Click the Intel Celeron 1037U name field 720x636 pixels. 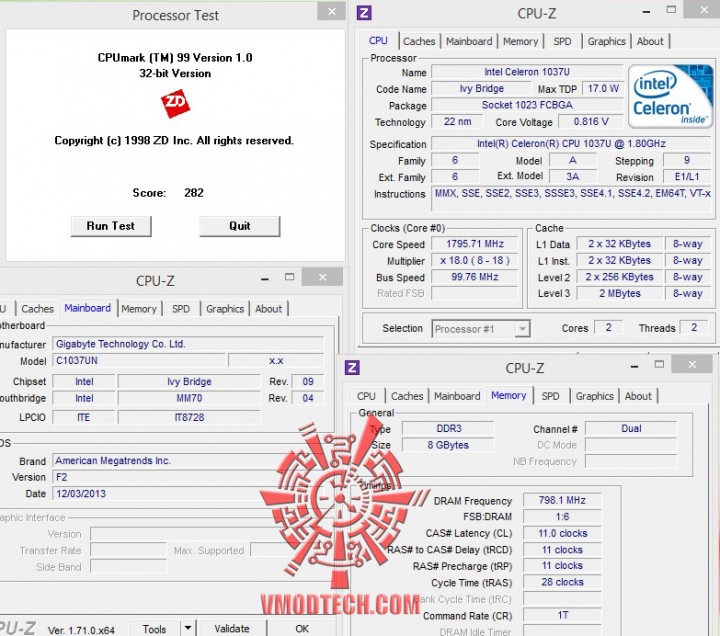pos(527,72)
